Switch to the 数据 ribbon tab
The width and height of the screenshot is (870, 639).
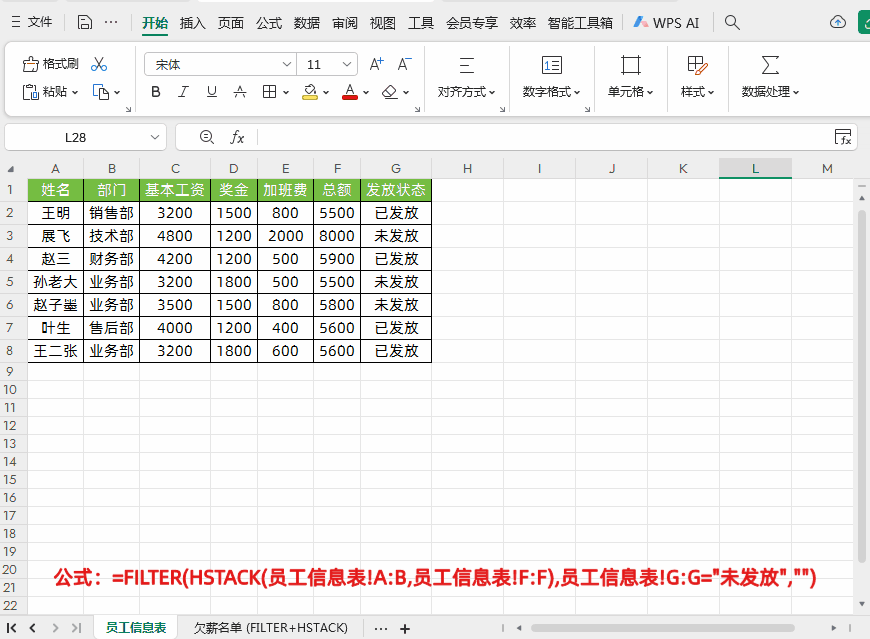(307, 23)
